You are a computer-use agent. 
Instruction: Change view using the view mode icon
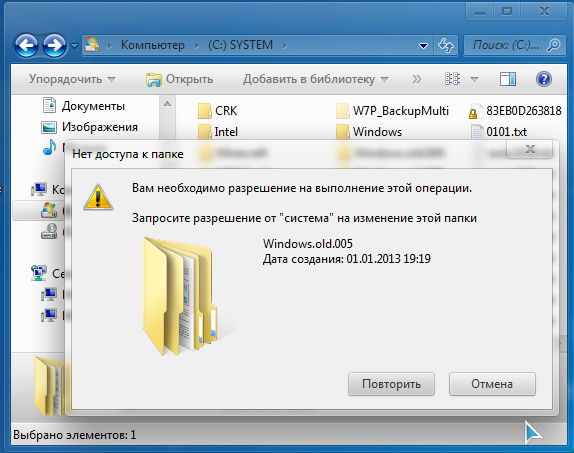[452, 79]
